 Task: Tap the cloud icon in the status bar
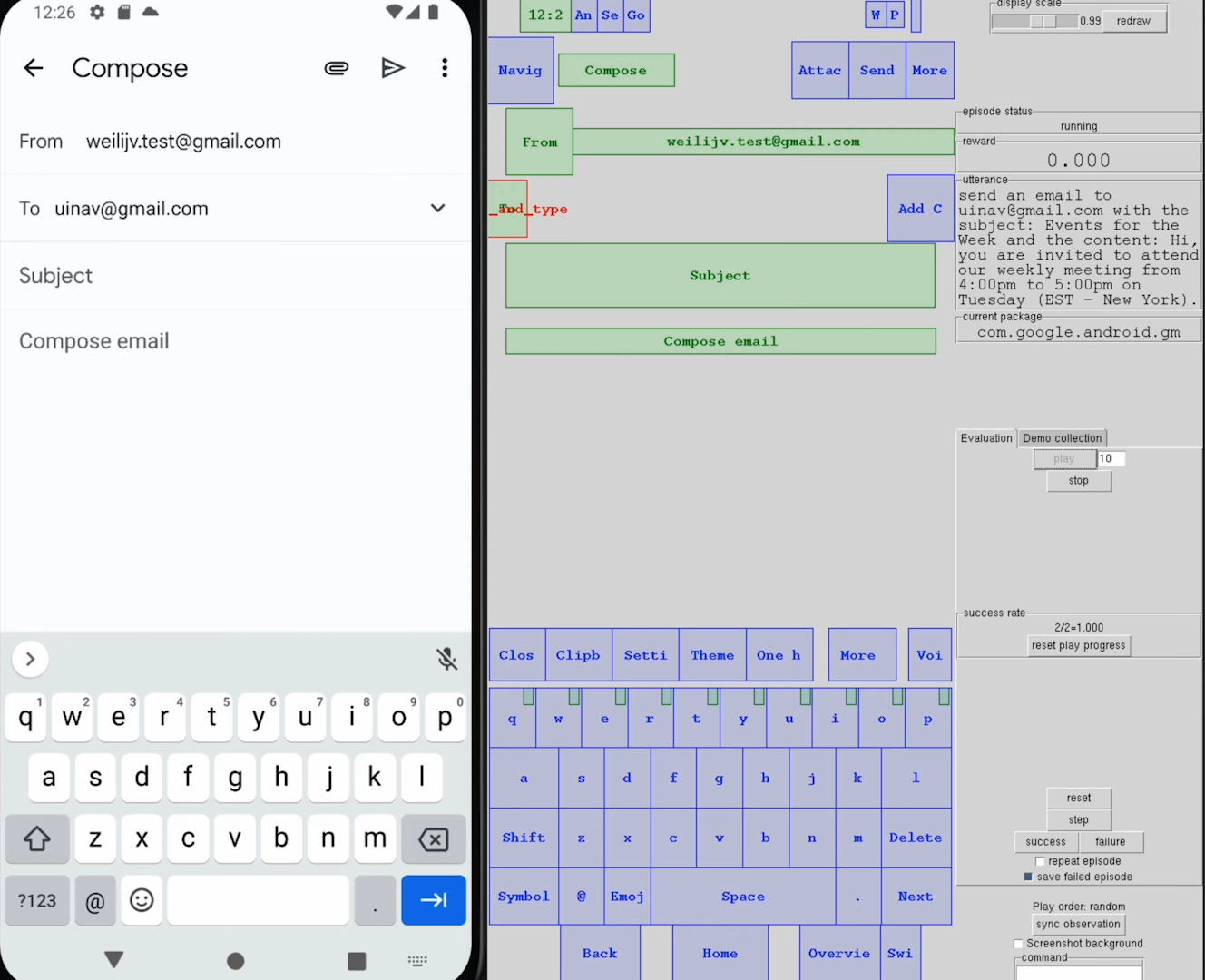pos(151,13)
